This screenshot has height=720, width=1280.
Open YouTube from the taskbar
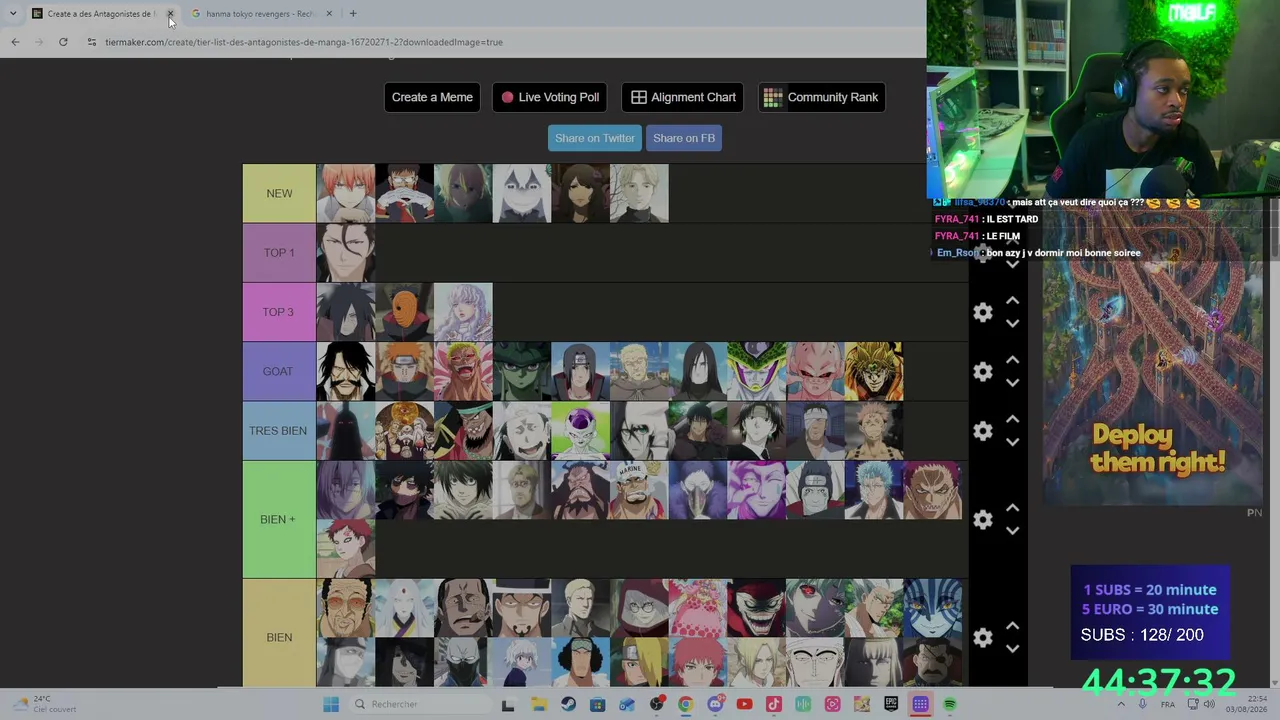point(744,704)
